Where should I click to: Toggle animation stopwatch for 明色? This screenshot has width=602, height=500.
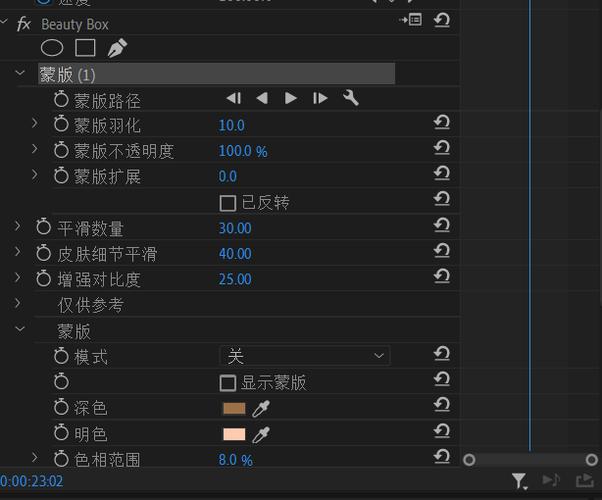point(61,433)
